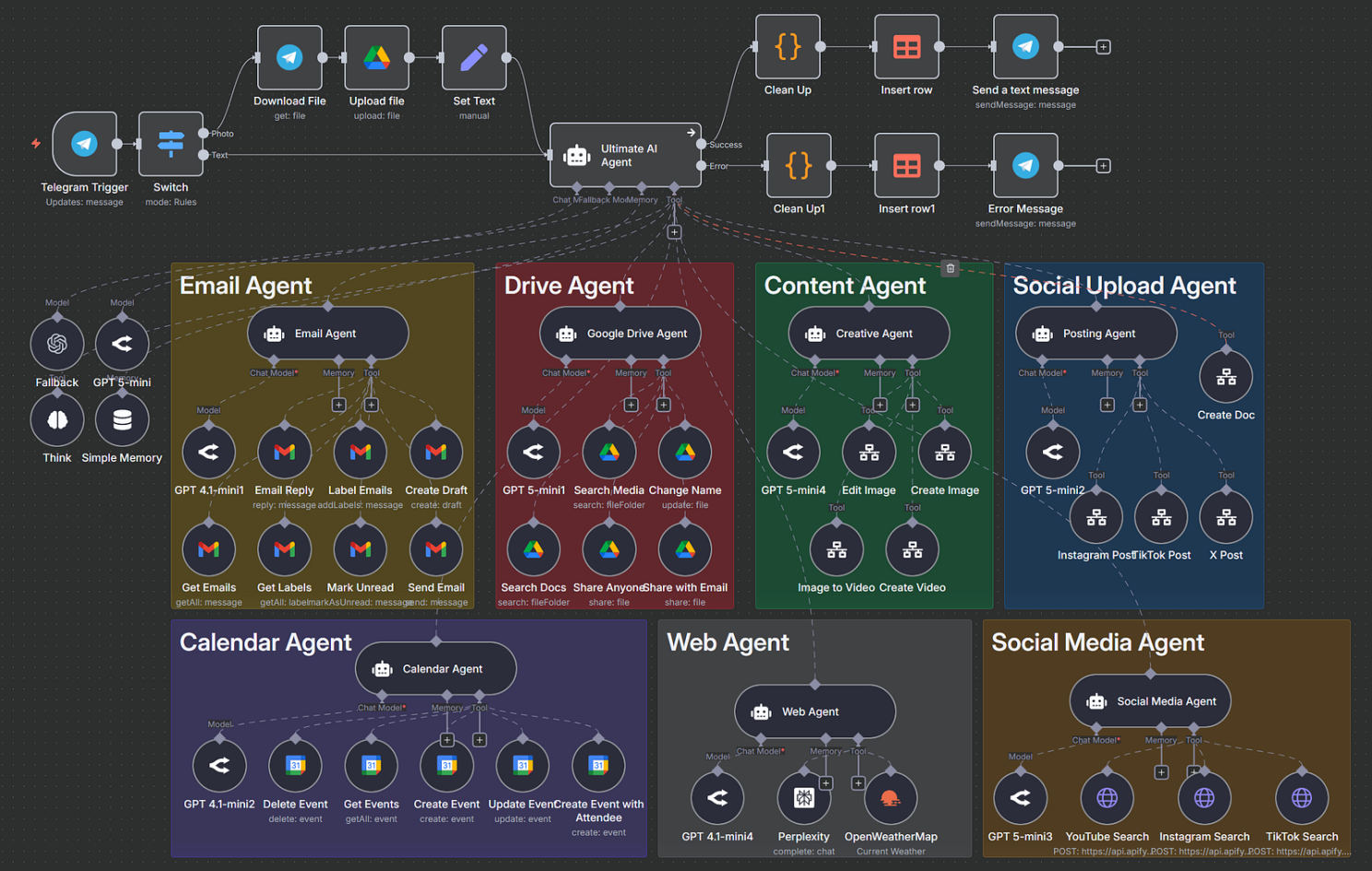
Task: Select the Image to Video node
Action: click(x=836, y=549)
